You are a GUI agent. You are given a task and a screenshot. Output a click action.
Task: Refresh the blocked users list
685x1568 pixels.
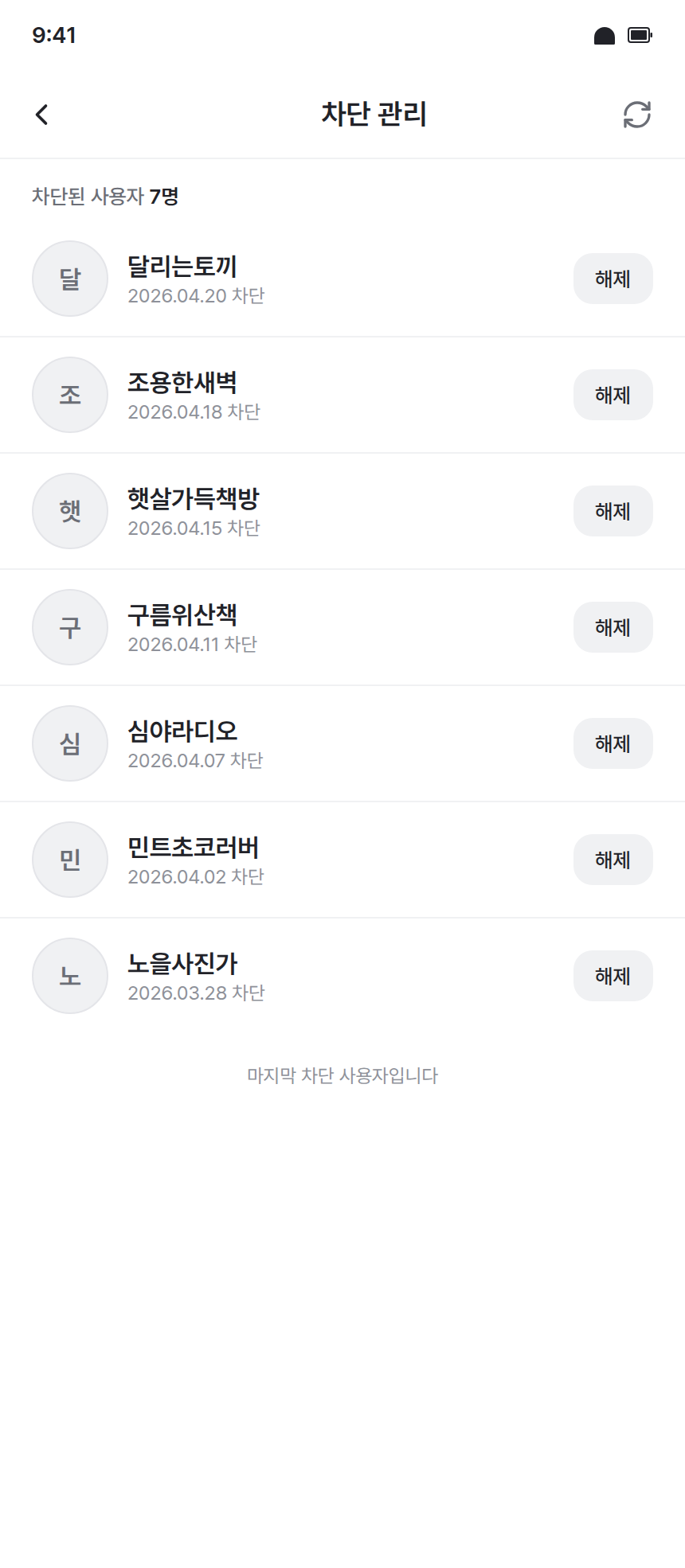636,115
